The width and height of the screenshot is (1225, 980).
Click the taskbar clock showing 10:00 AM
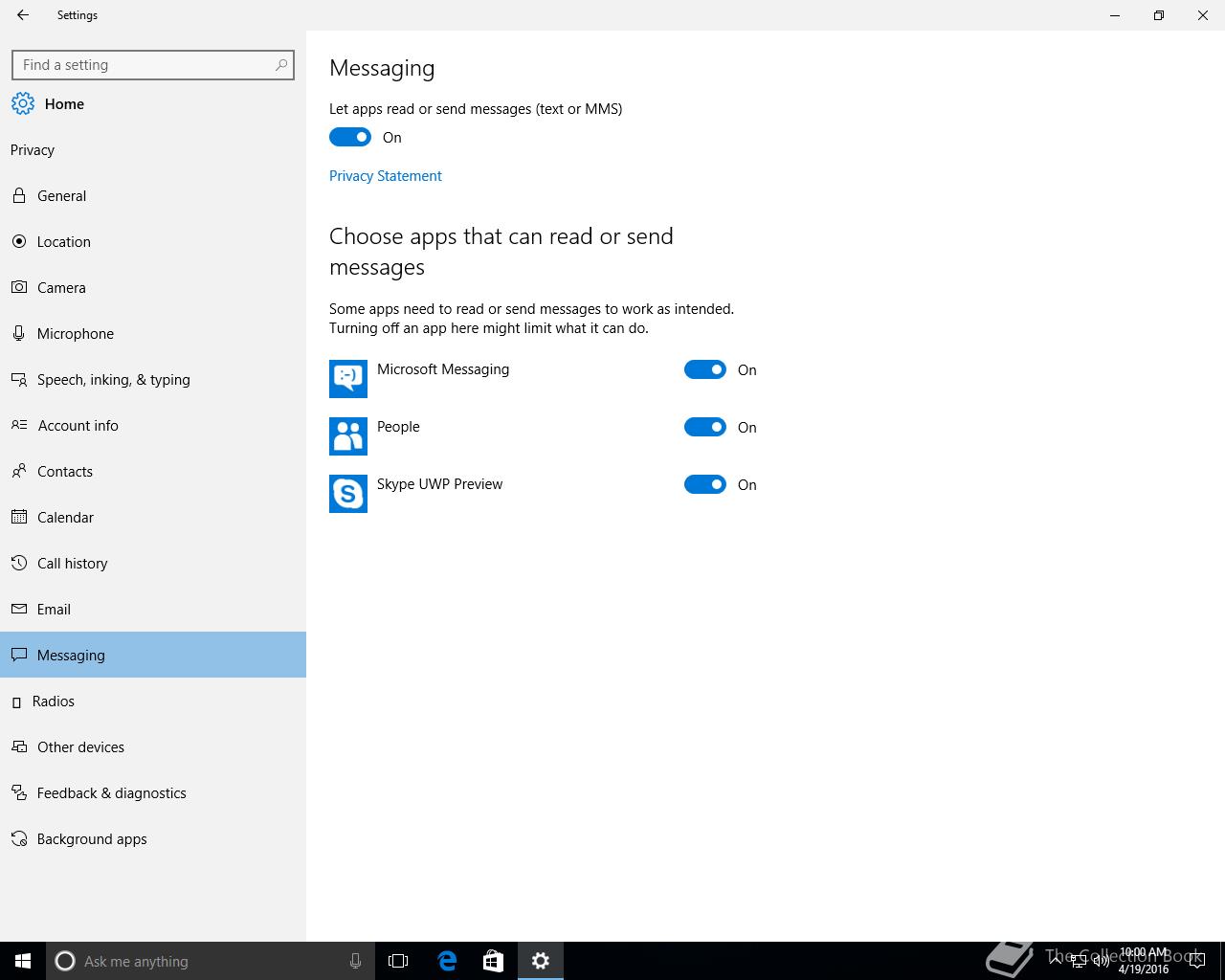[x=1144, y=961]
